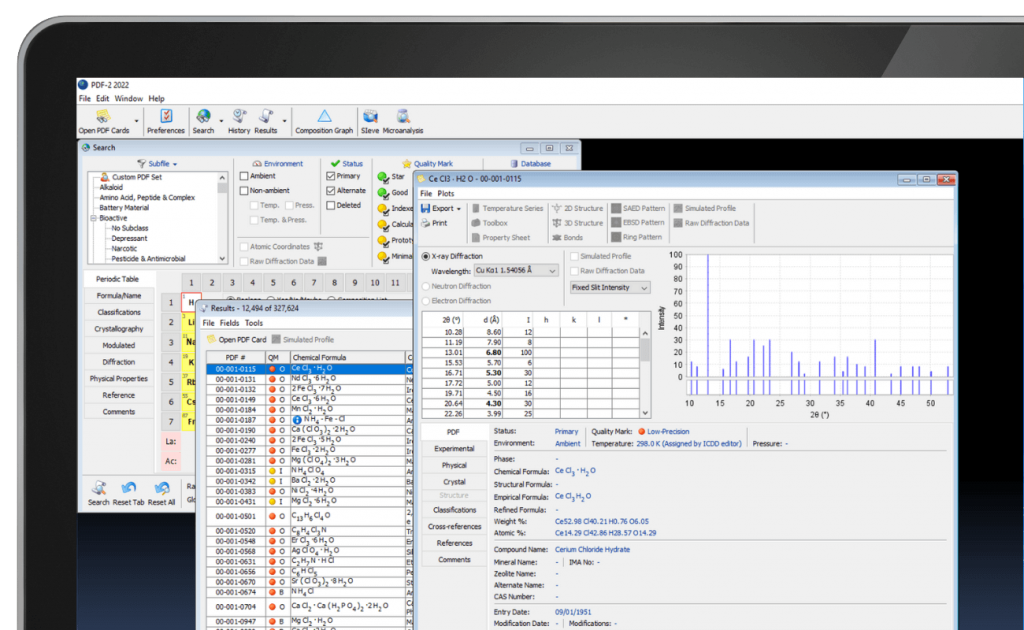Image resolution: width=1024 pixels, height=630 pixels.
Task: Open the Wavelength Cu Ka1 dropdown
Action: (x=516, y=270)
